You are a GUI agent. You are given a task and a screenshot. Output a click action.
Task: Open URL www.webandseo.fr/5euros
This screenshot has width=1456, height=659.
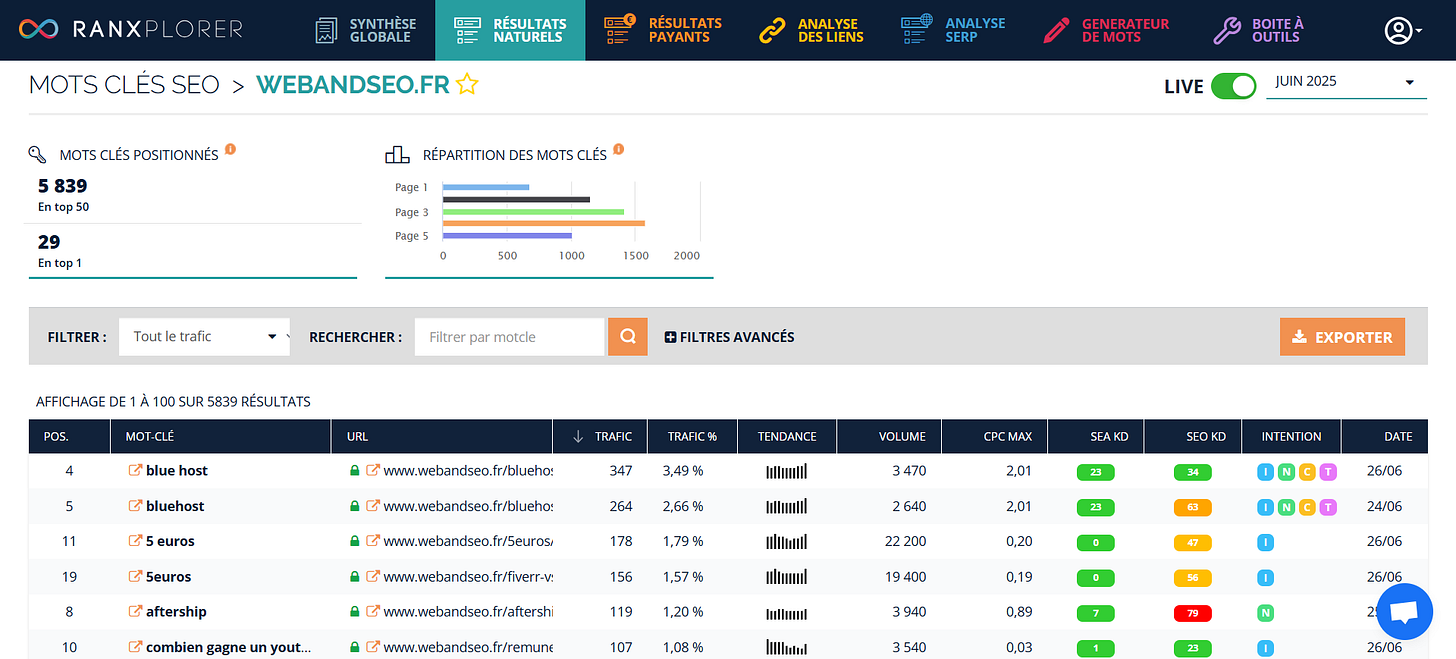(x=468, y=541)
